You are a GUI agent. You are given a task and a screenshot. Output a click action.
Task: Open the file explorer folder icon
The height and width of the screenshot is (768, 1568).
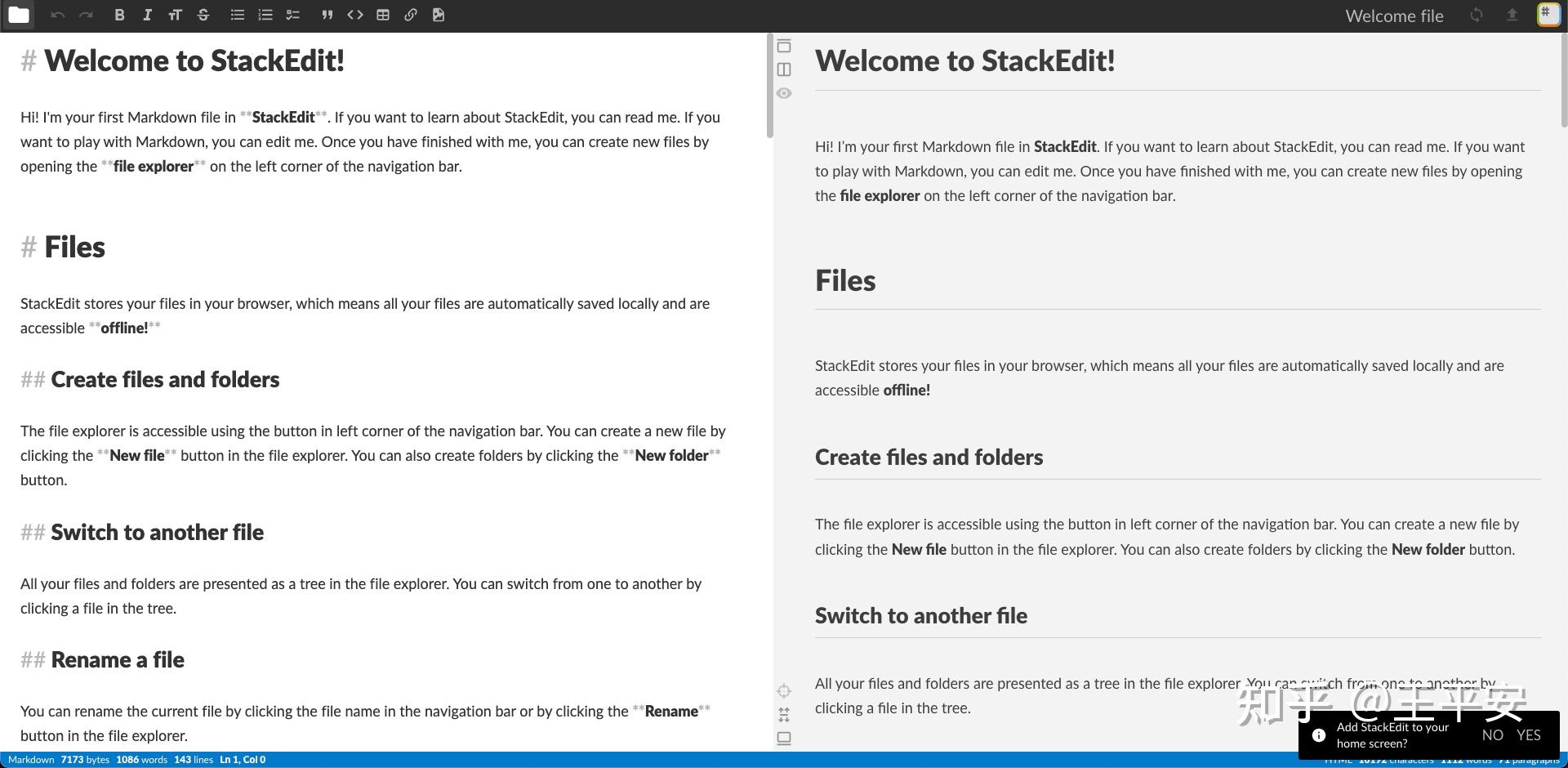[18, 15]
